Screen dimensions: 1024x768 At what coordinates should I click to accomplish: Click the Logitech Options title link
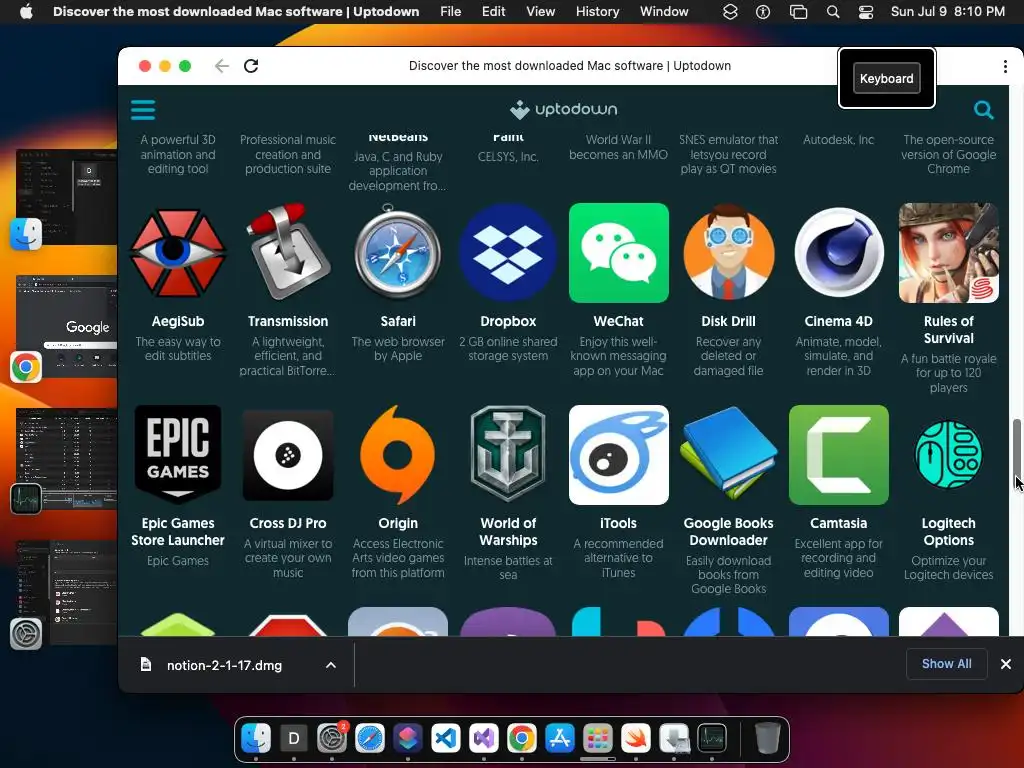(948, 532)
